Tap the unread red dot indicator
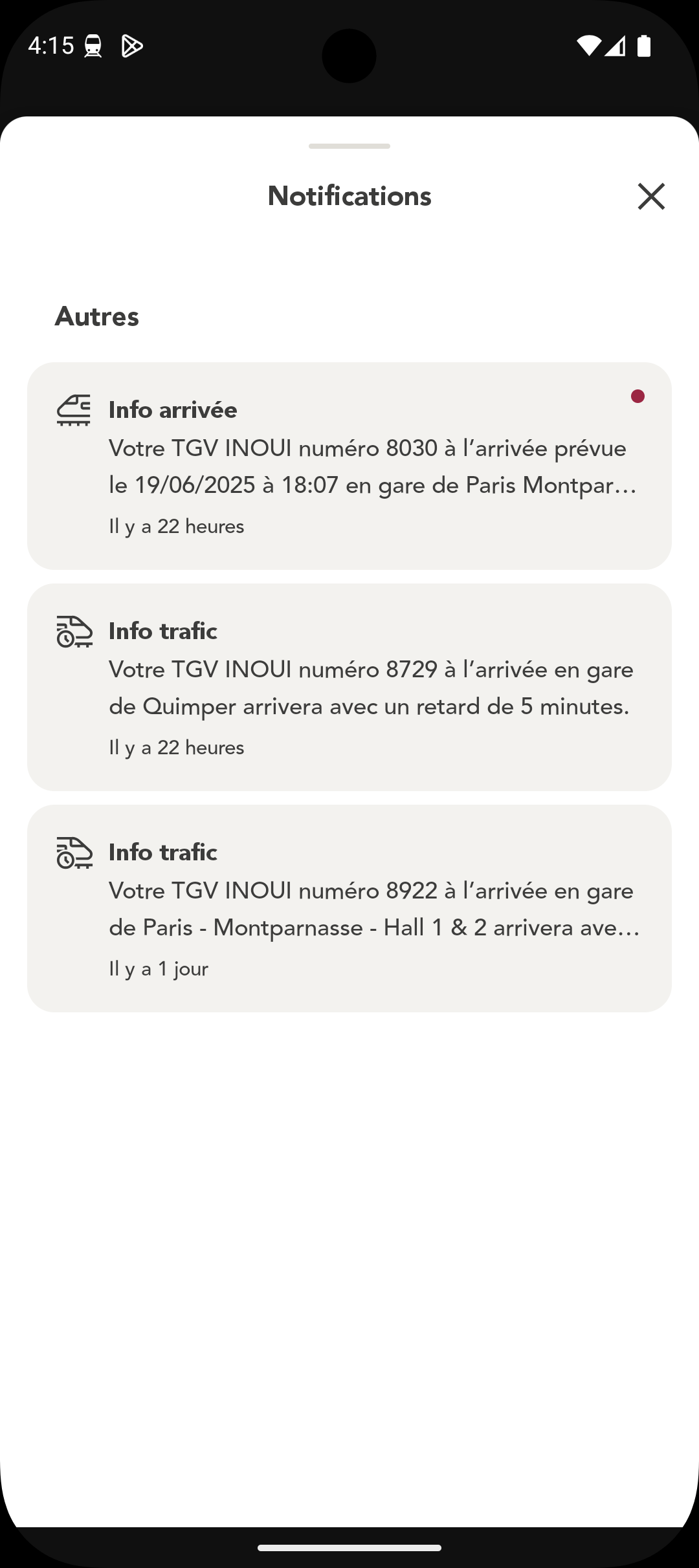 (x=638, y=396)
